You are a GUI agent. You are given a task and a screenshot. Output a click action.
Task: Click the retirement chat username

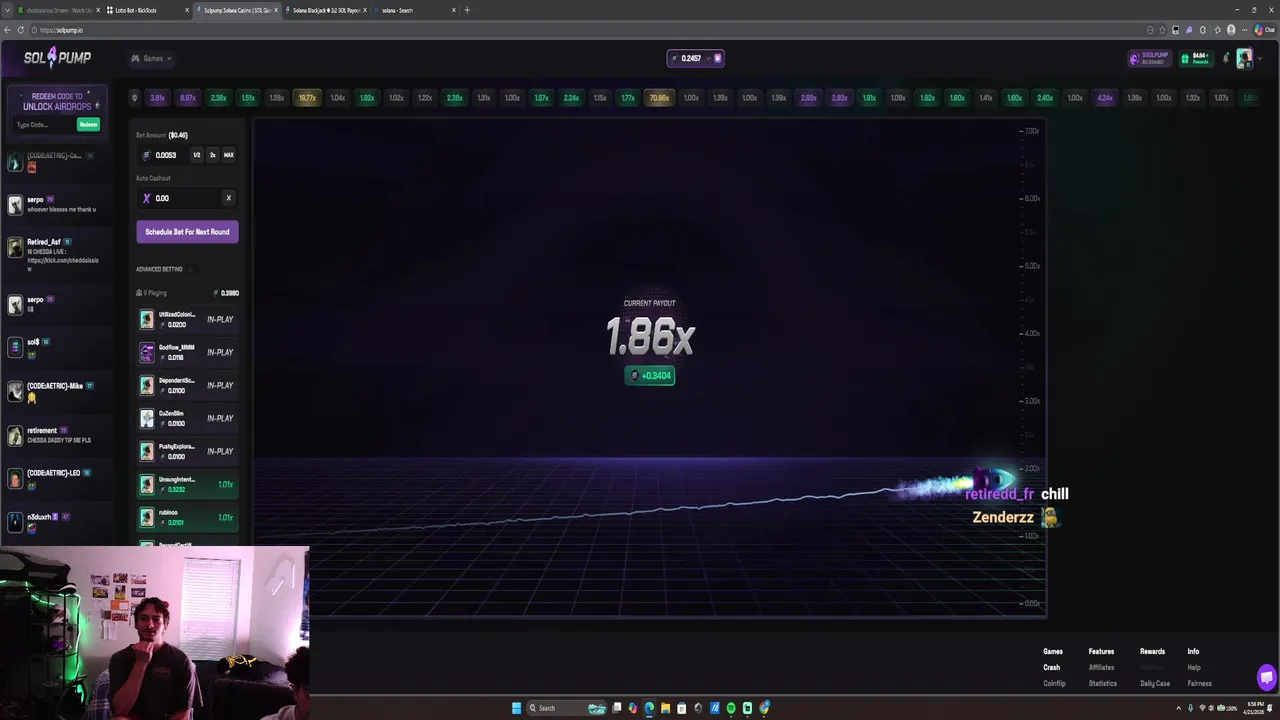[x=42, y=430]
